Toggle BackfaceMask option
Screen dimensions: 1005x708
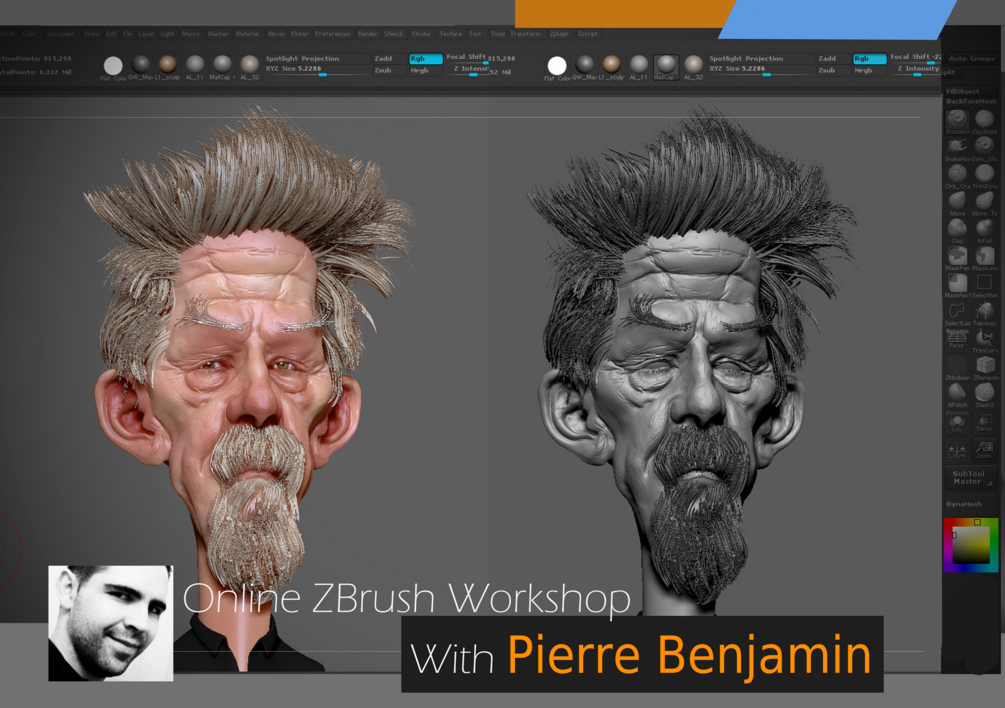(971, 101)
